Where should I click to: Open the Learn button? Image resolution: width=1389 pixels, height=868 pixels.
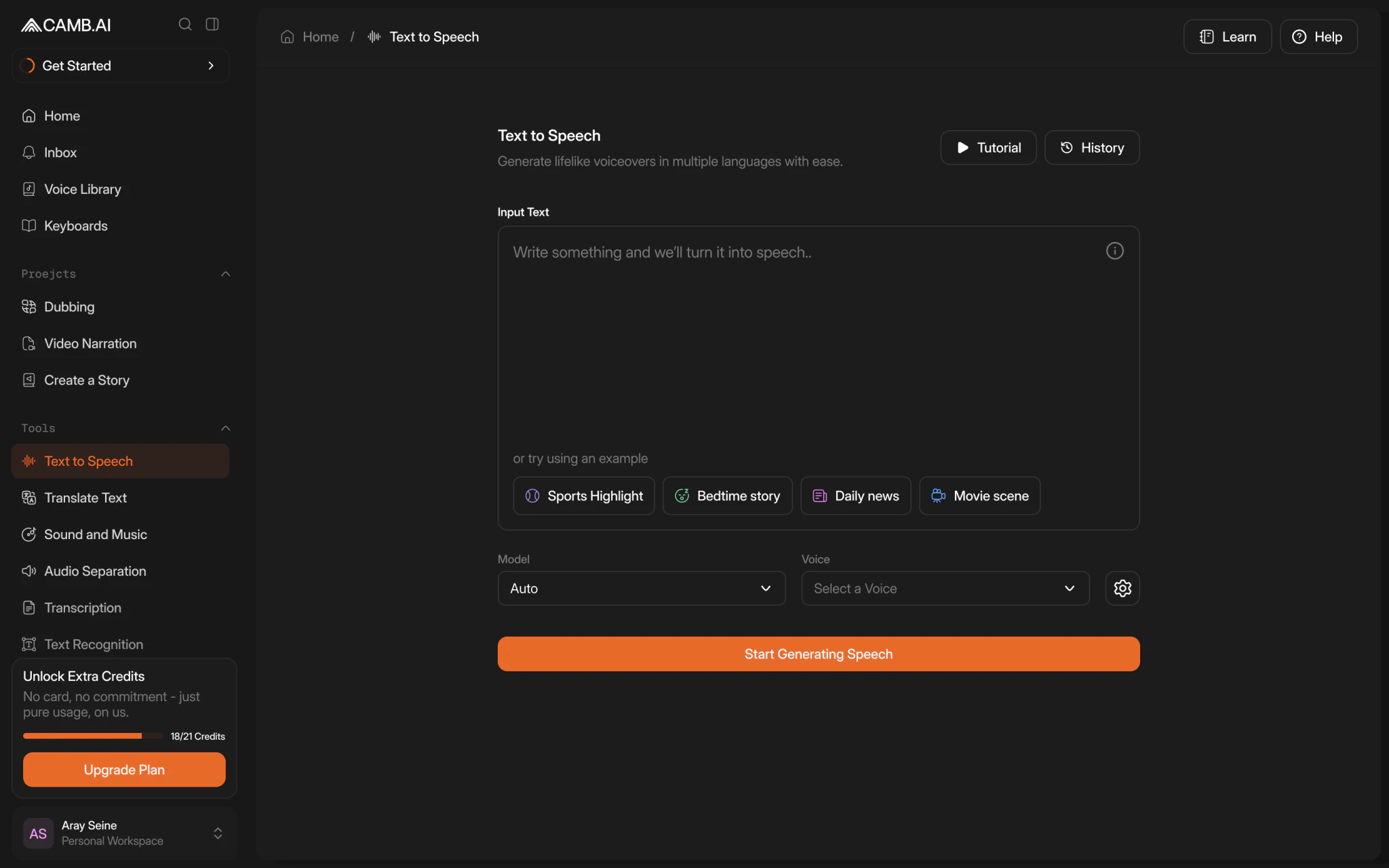[x=1228, y=37]
